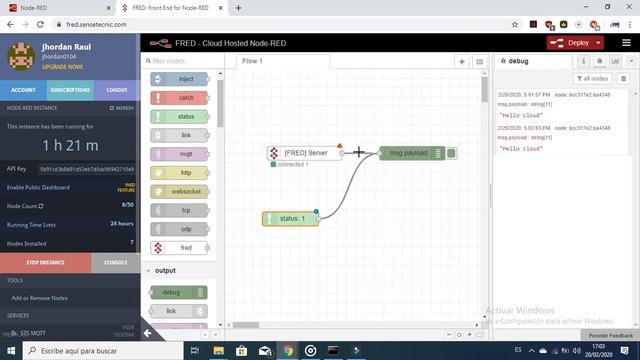The width and height of the screenshot is (640, 360).
Task: Select the catch node in the palette
Action: [x=179, y=98]
